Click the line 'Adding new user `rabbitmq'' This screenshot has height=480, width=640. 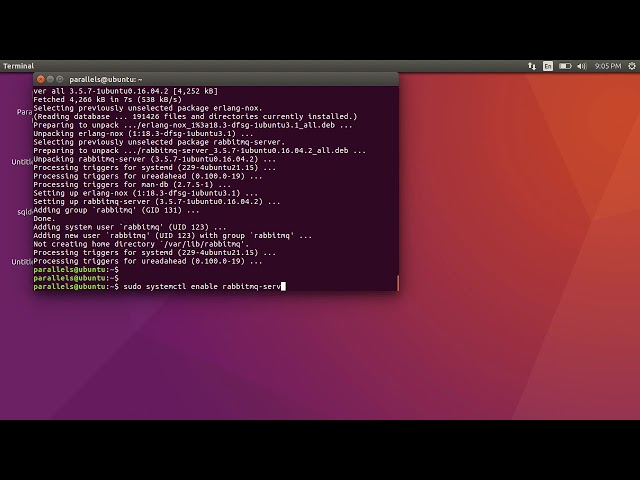pyautogui.click(x=173, y=236)
